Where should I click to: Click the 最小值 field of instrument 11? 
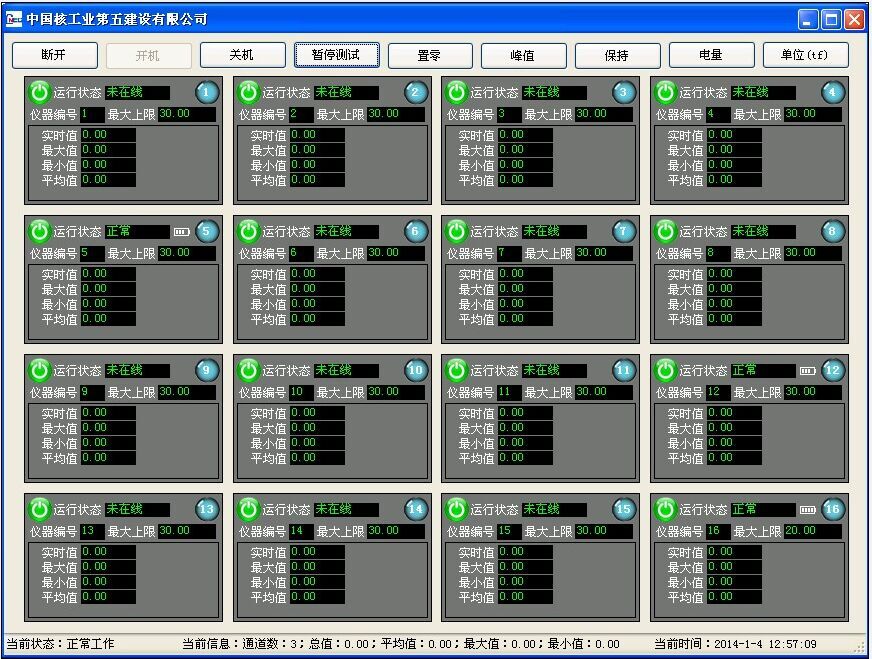pyautogui.click(x=525, y=443)
